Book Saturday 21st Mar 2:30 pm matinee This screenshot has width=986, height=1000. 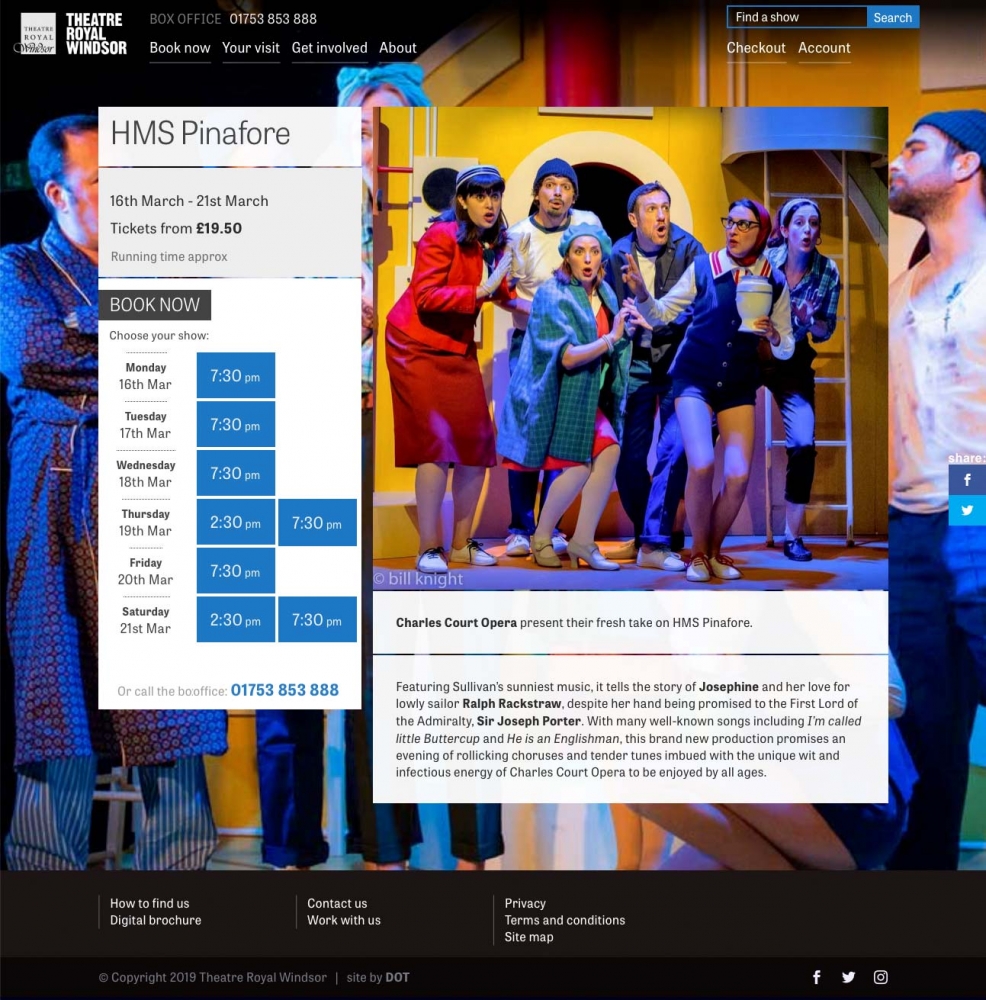[x=235, y=619]
